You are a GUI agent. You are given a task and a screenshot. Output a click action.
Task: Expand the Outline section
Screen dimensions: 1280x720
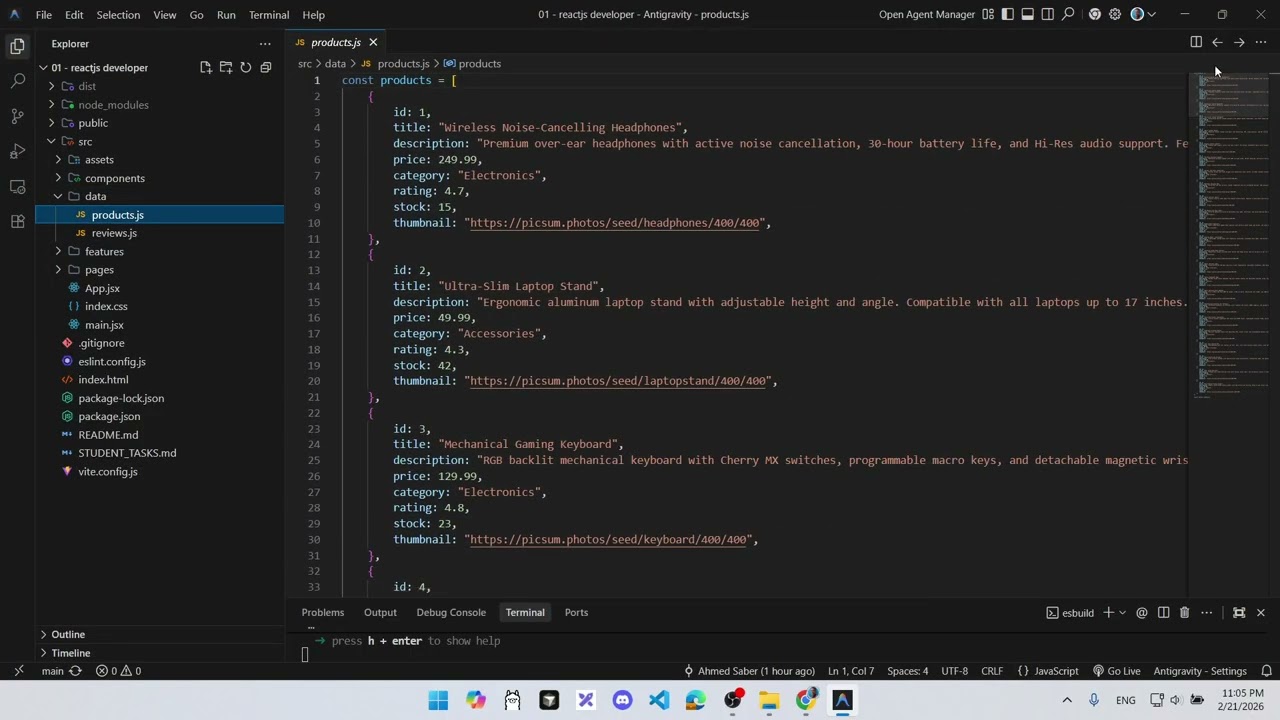(160, 634)
